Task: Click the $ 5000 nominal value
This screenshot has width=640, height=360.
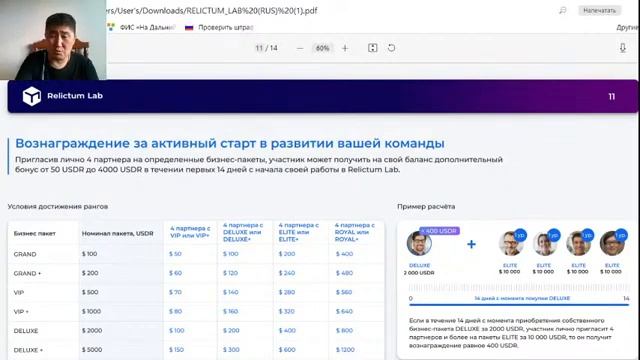Action: click(92, 349)
